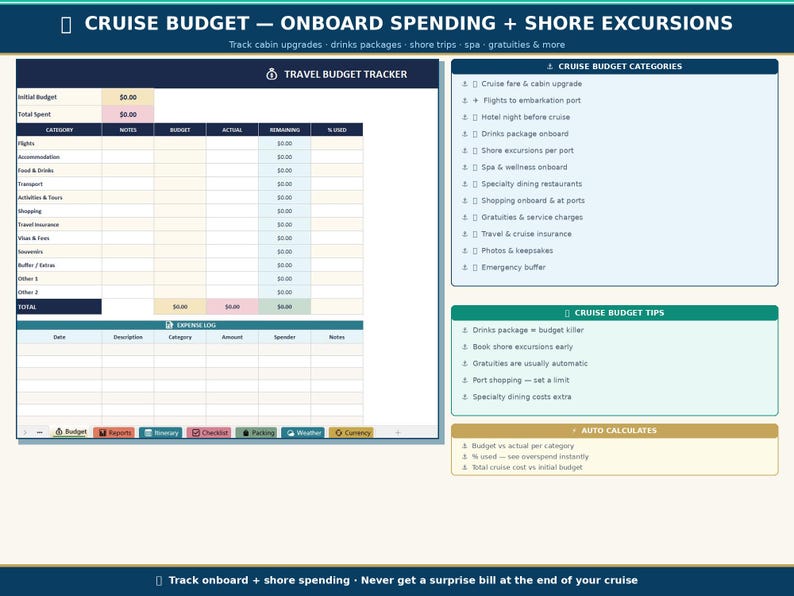
Task: Click the BUDGET column header
Action: click(180, 130)
